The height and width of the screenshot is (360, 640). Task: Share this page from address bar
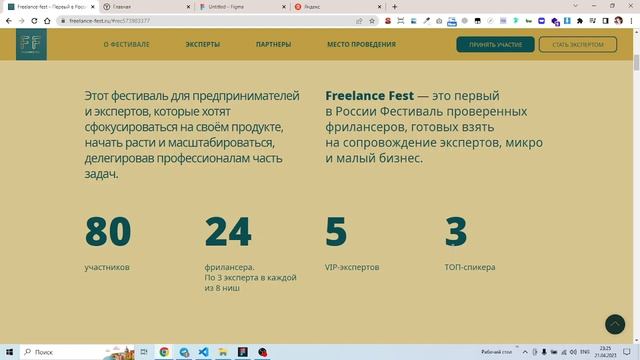point(359,21)
